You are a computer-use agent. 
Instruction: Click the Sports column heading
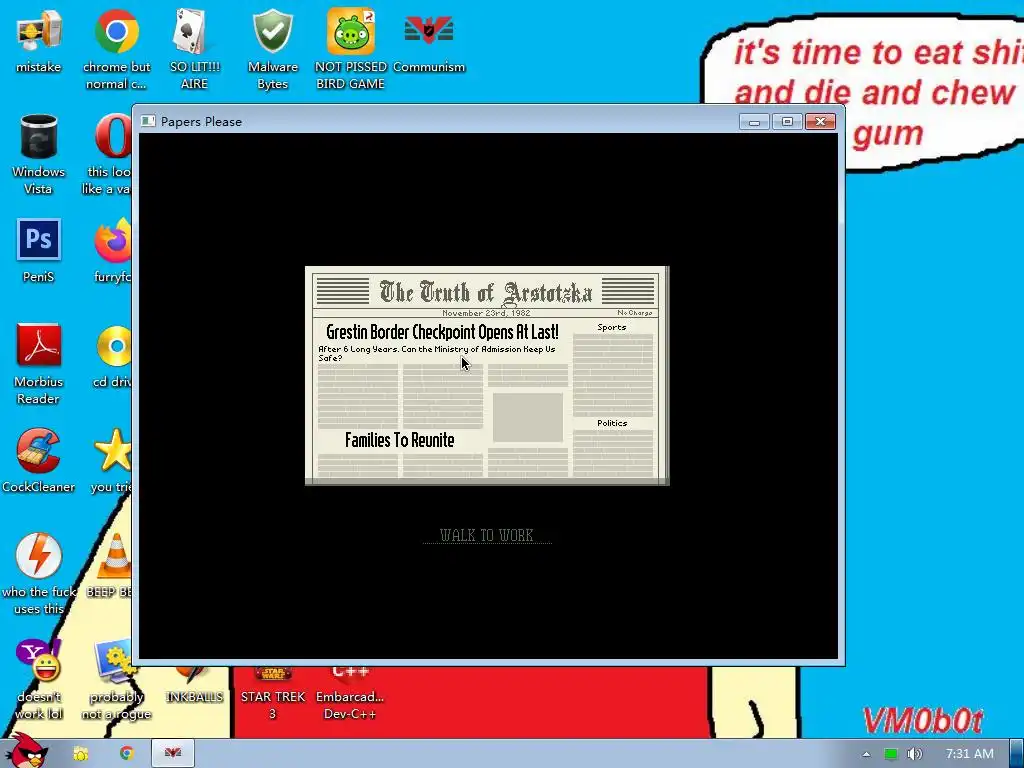611,327
